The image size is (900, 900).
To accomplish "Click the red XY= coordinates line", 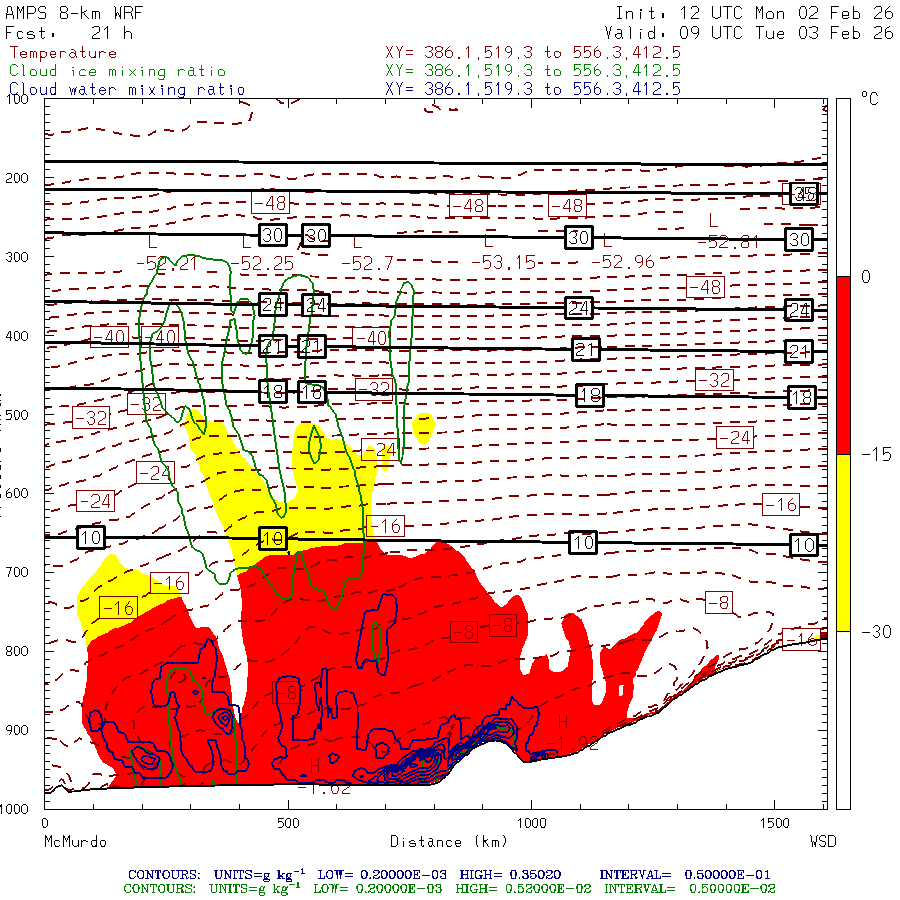I will point(533,53).
